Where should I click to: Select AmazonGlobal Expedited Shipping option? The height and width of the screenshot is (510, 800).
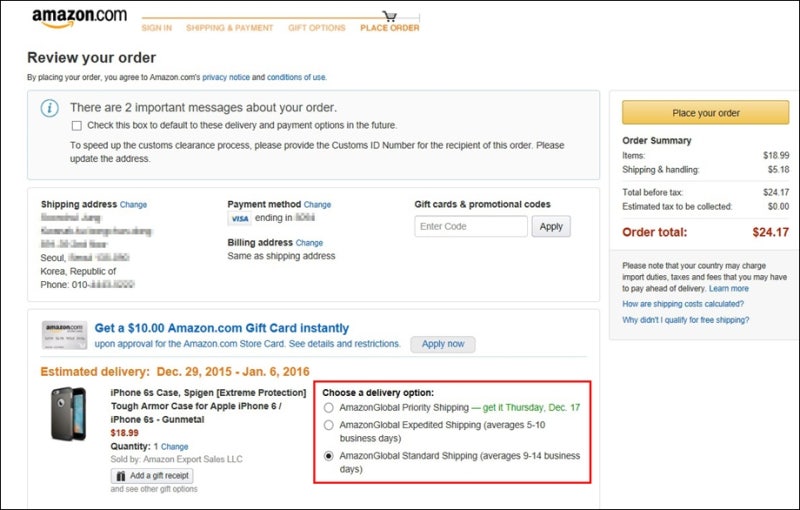point(329,425)
